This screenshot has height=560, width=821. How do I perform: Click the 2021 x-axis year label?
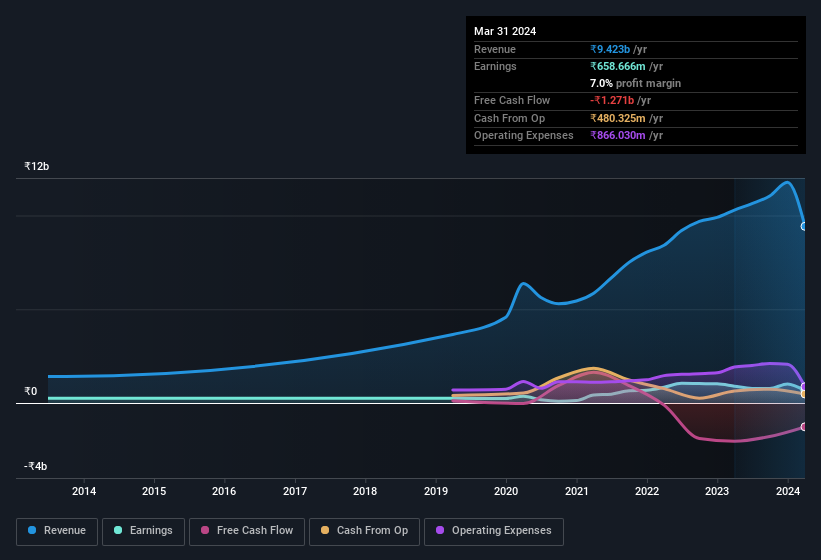click(x=576, y=491)
